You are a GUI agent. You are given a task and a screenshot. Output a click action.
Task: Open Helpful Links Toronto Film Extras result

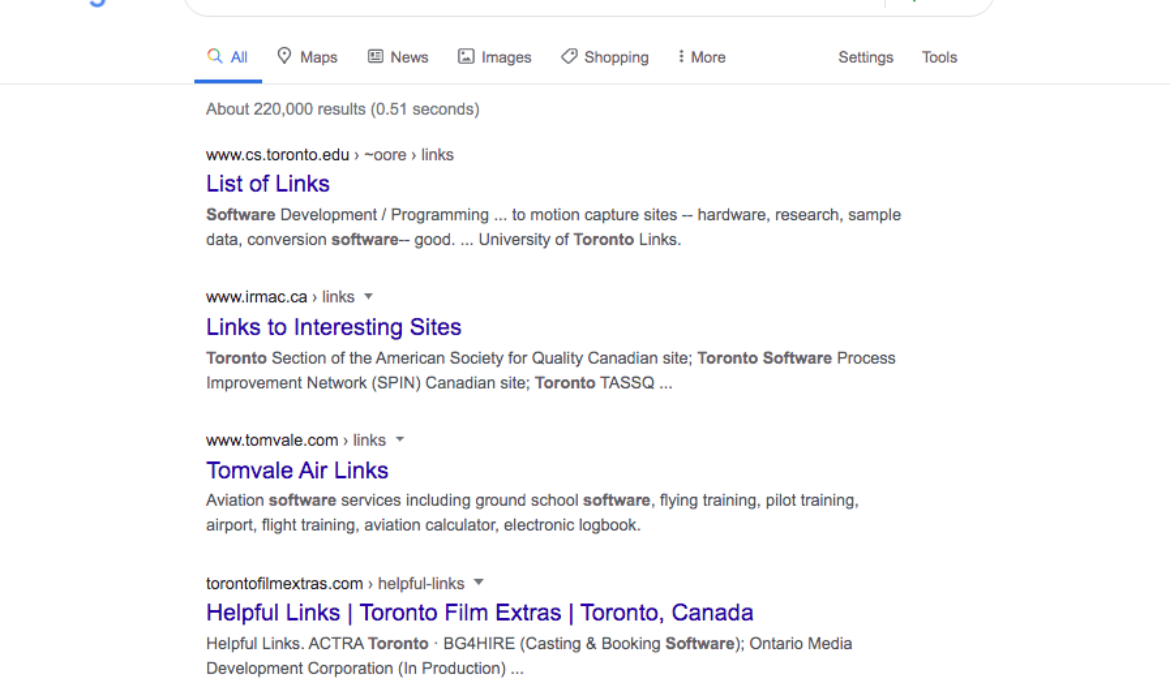480,613
